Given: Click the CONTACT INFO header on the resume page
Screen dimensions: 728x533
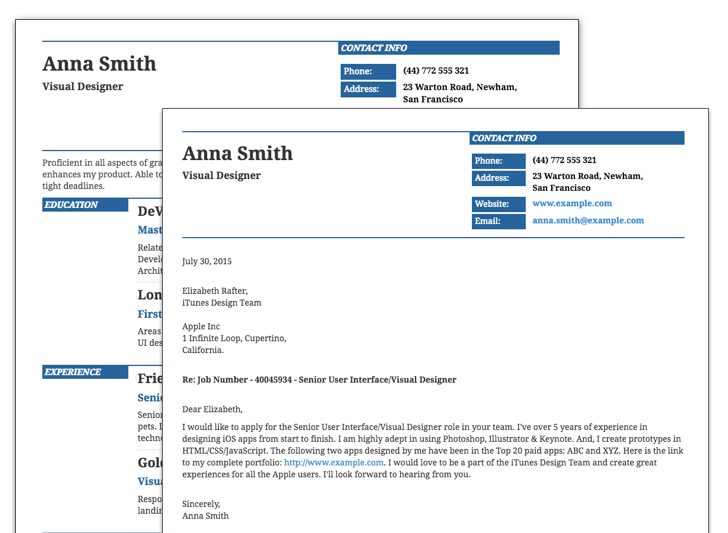Looking at the screenshot, I should point(449,48).
